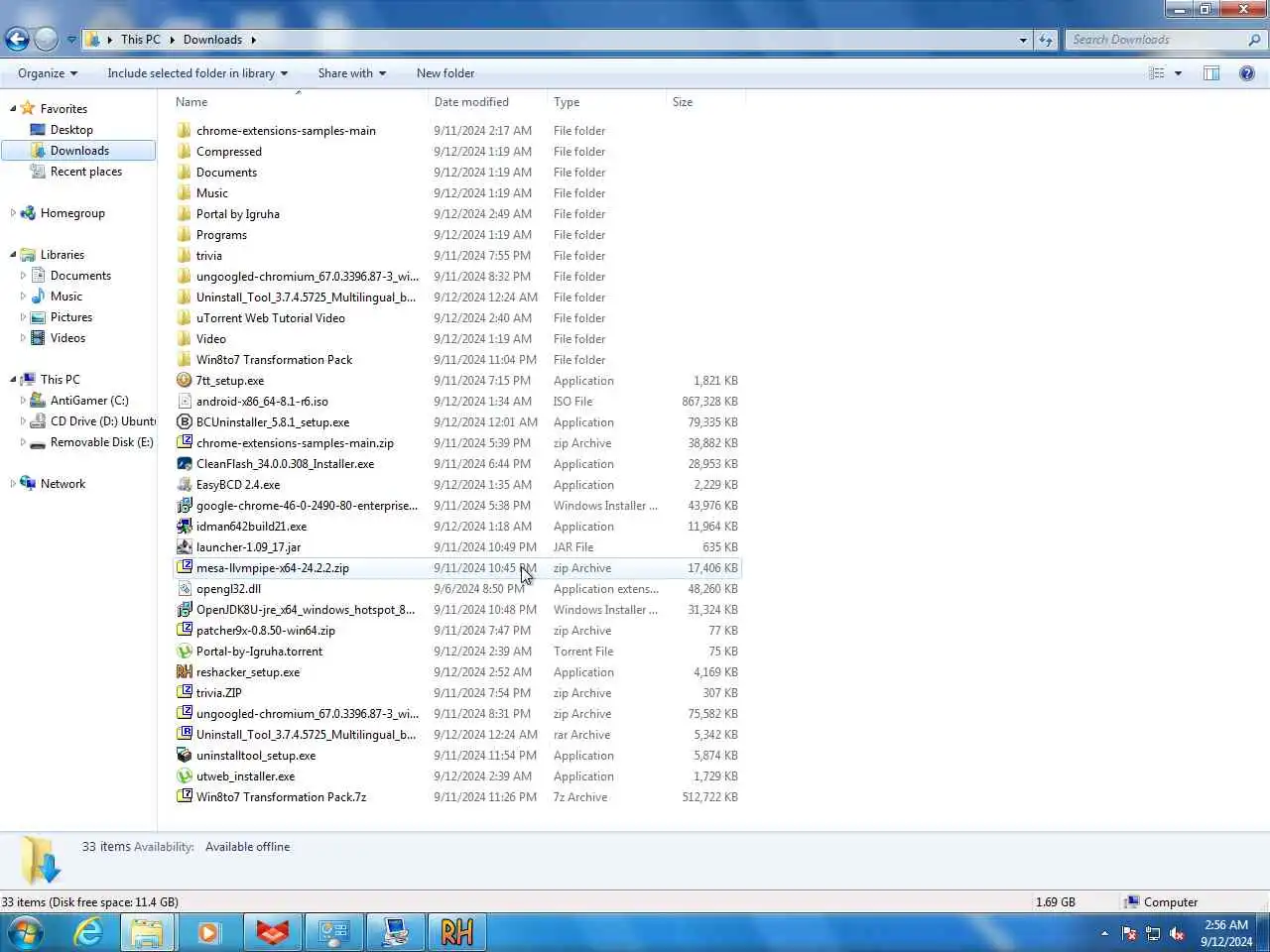Viewport: 1270px width, 952px height.
Task: Select Recent places in navigation pane
Action: pyautogui.click(x=86, y=172)
